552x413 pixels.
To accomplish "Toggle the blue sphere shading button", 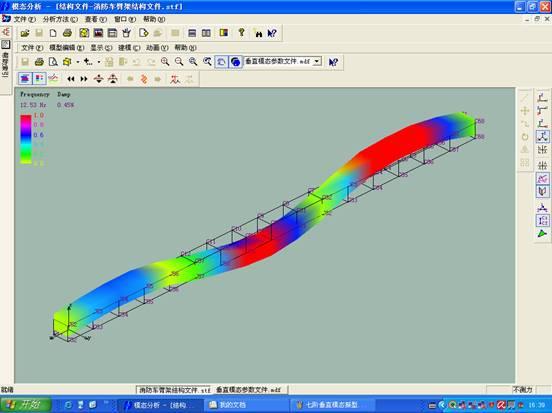I will pos(236,62).
